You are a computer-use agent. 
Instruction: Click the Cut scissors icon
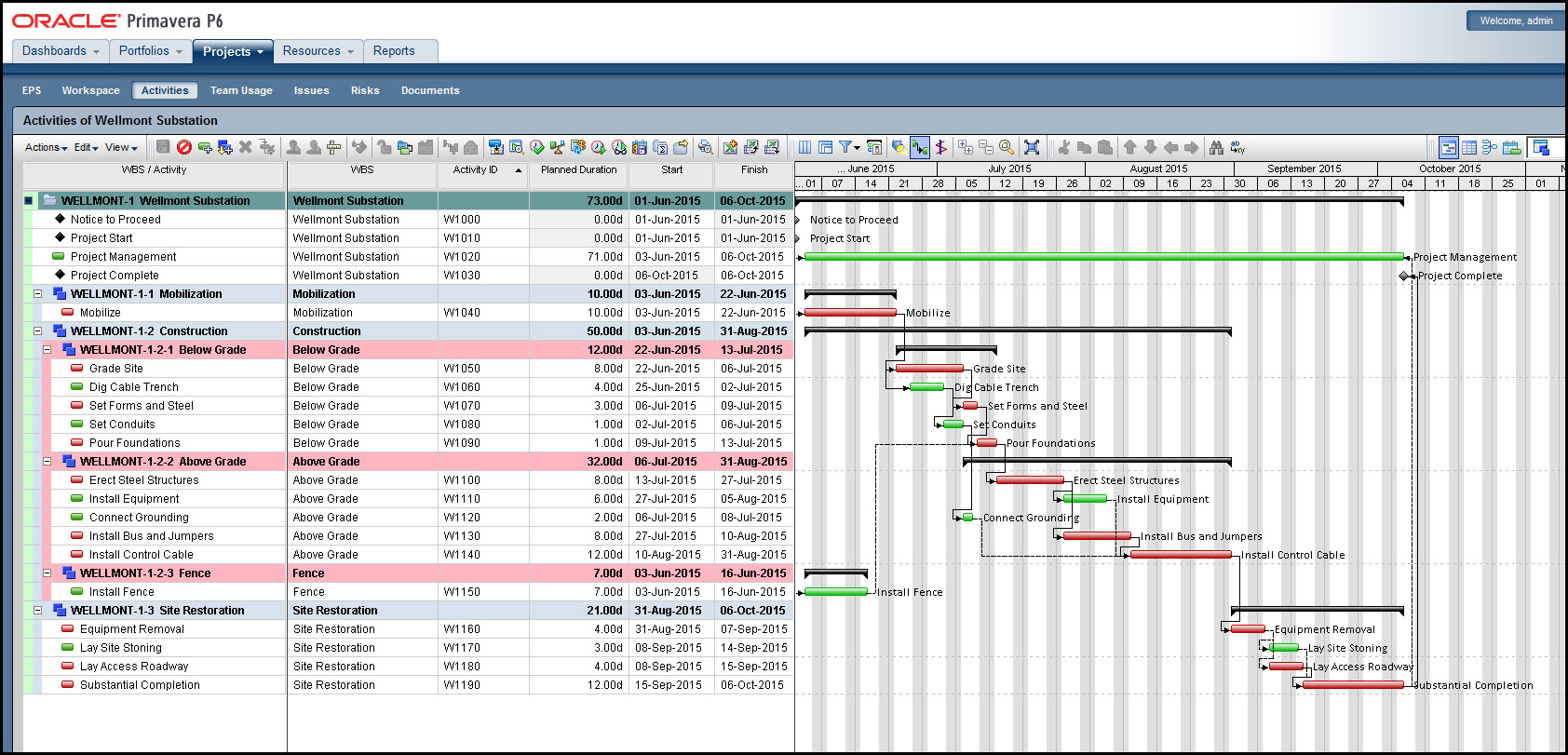(1063, 147)
